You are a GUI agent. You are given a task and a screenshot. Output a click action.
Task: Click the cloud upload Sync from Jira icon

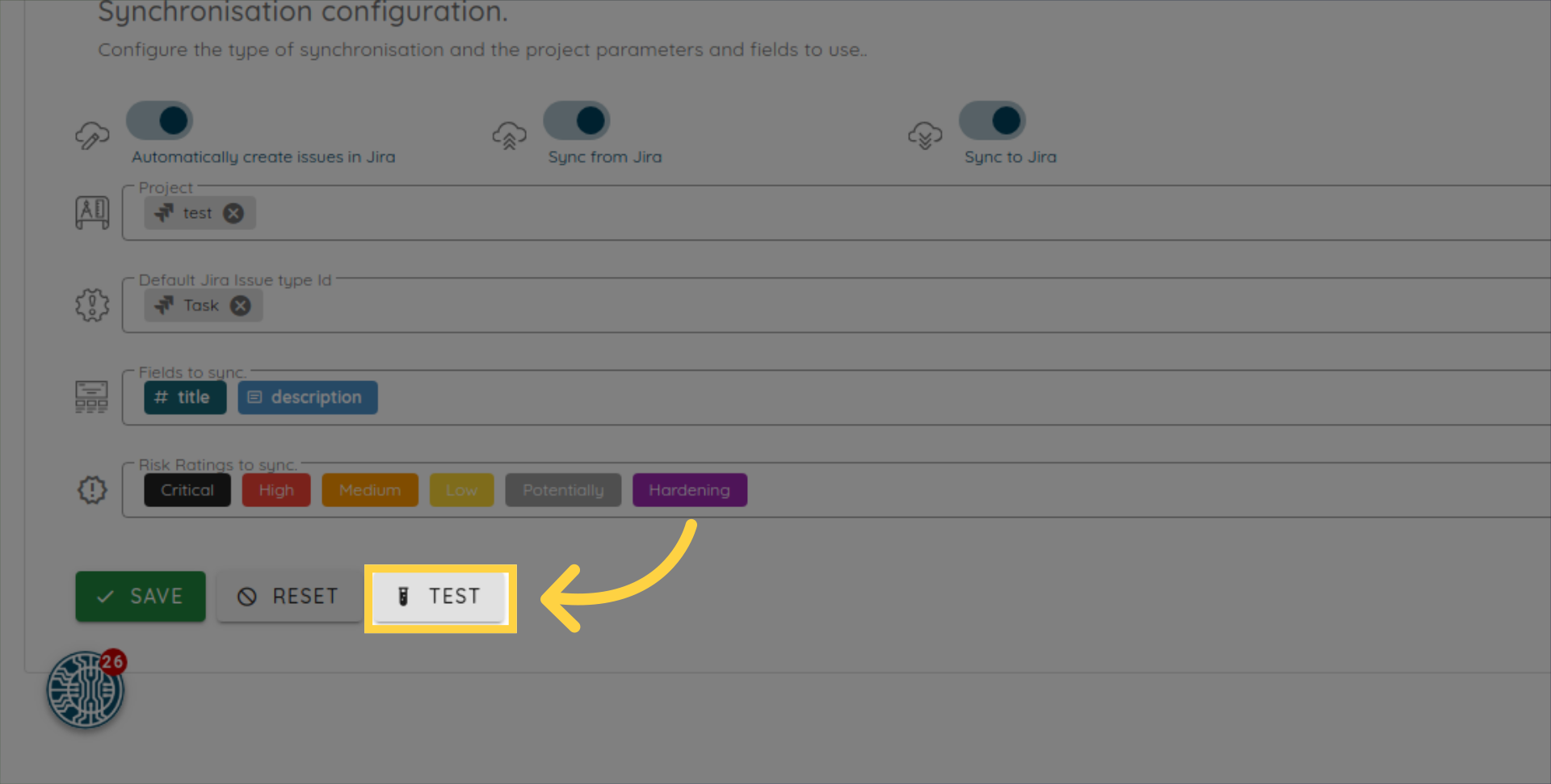[509, 136]
